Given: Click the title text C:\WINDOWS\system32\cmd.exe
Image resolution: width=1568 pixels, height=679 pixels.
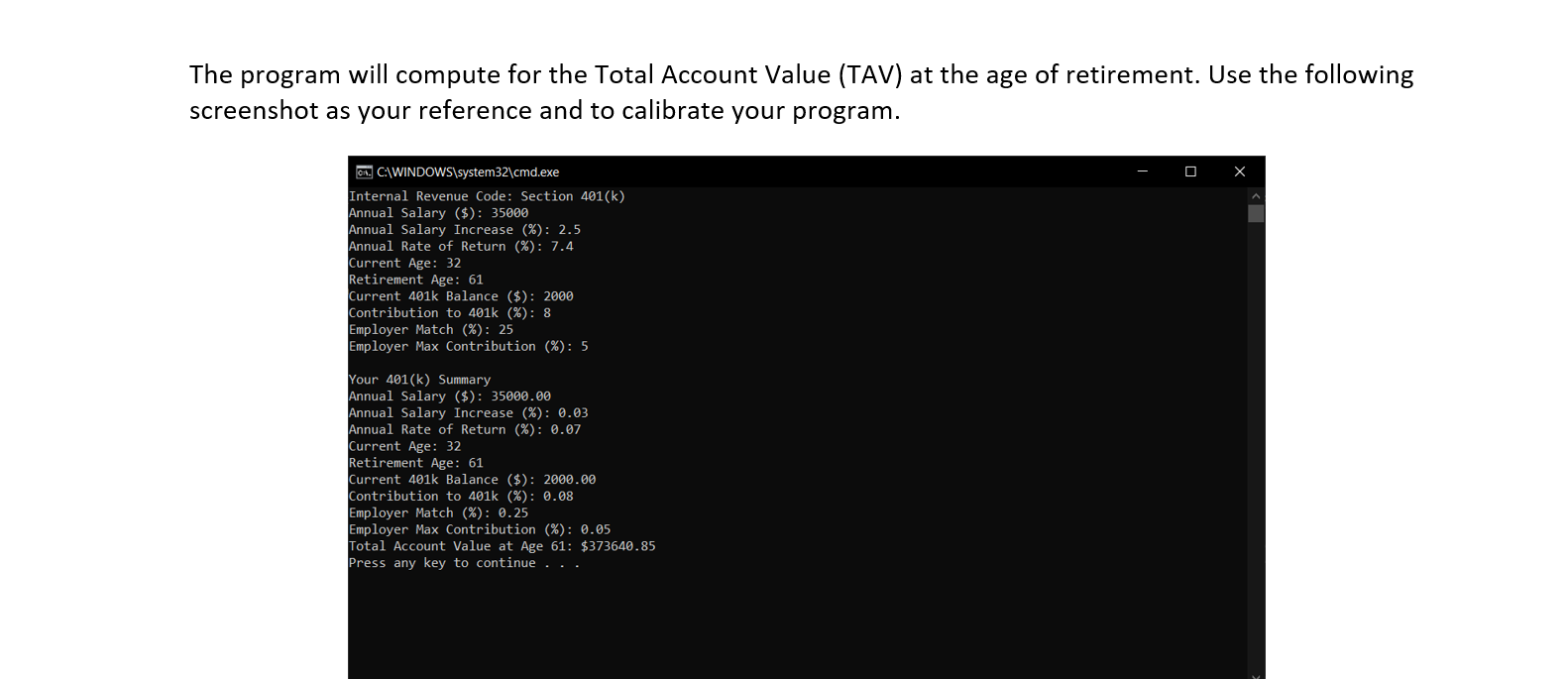Looking at the screenshot, I should 466,171.
